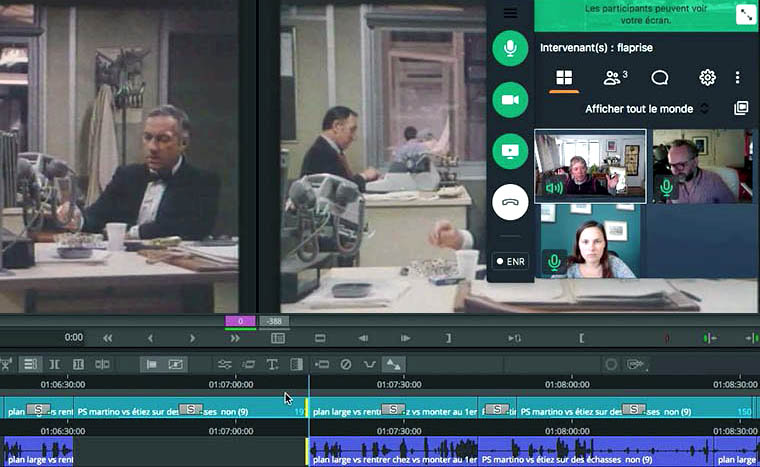760x467 pixels.
Task: Toggle the highlighted segment-flag toolbar button
Action: [151, 364]
